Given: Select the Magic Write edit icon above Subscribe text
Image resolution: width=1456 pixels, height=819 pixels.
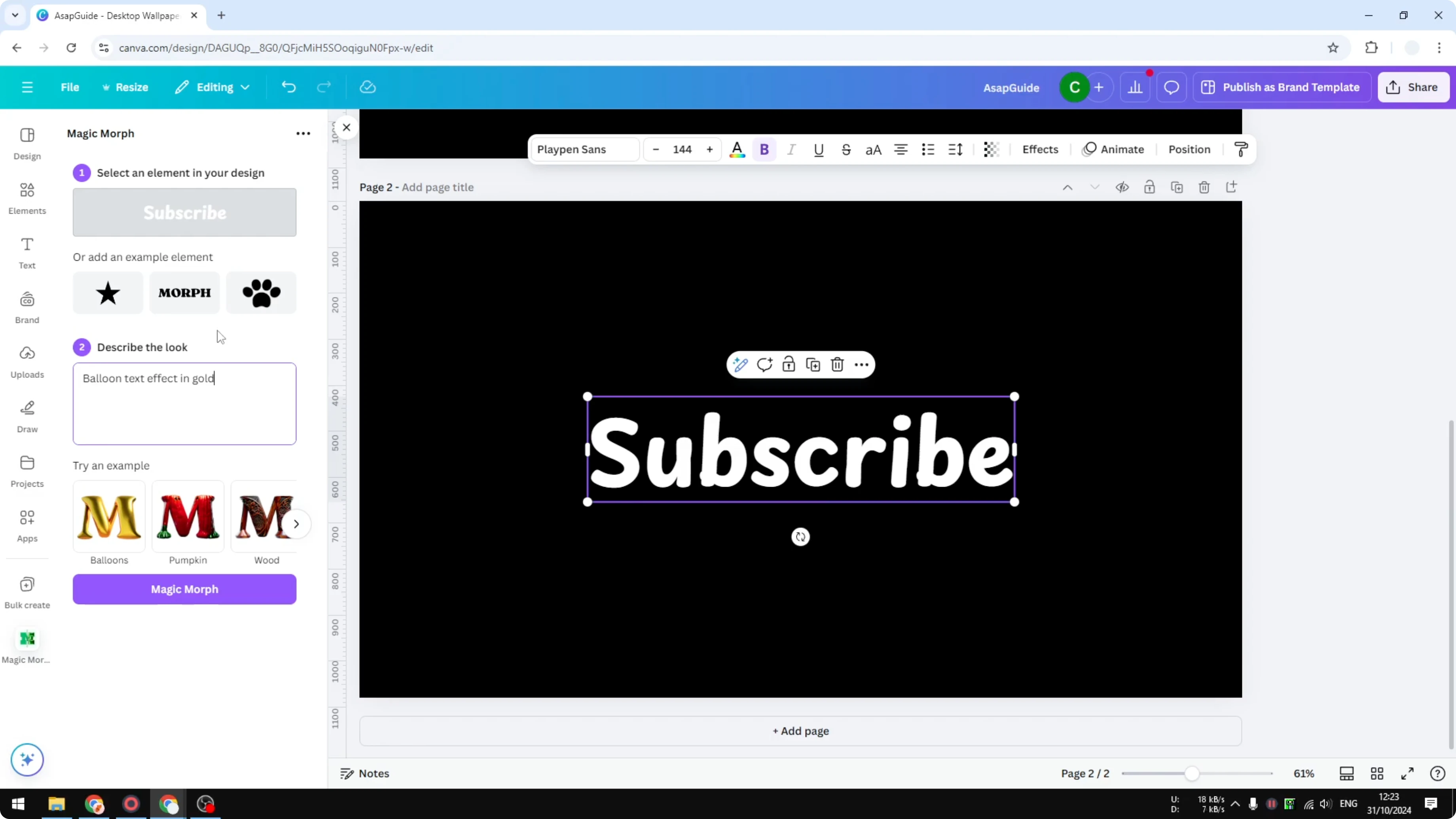Looking at the screenshot, I should 740,364.
